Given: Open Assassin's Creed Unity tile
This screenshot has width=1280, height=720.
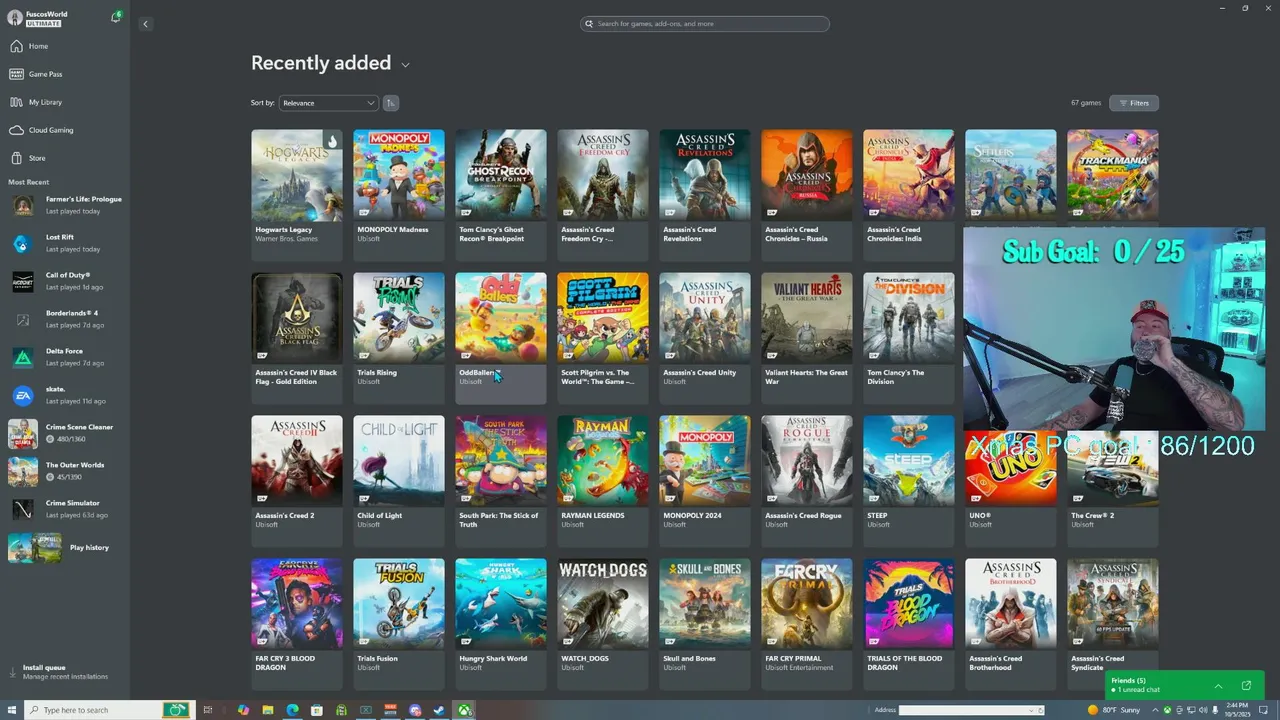Looking at the screenshot, I should [705, 338].
